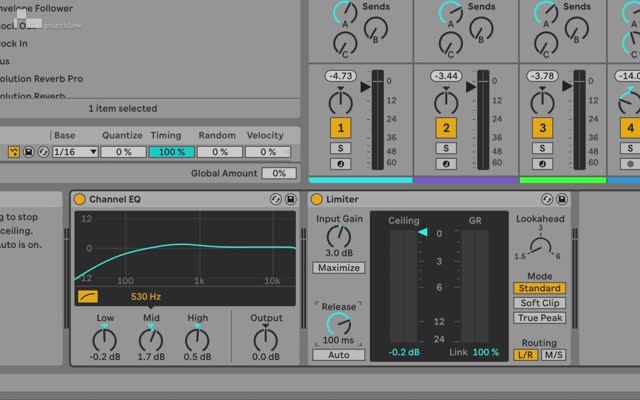
Task: Click the Random 0 % field
Action: [220, 152]
